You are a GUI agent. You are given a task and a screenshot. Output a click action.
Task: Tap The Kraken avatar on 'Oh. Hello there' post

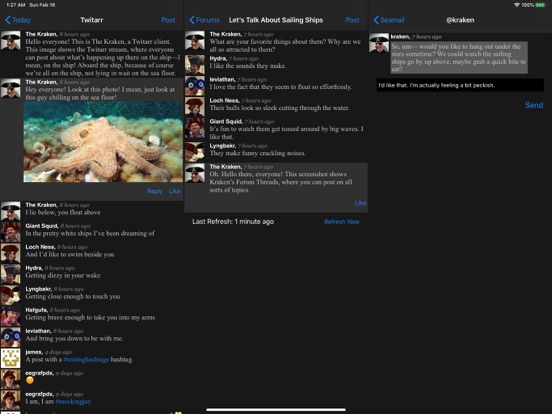coord(195,173)
